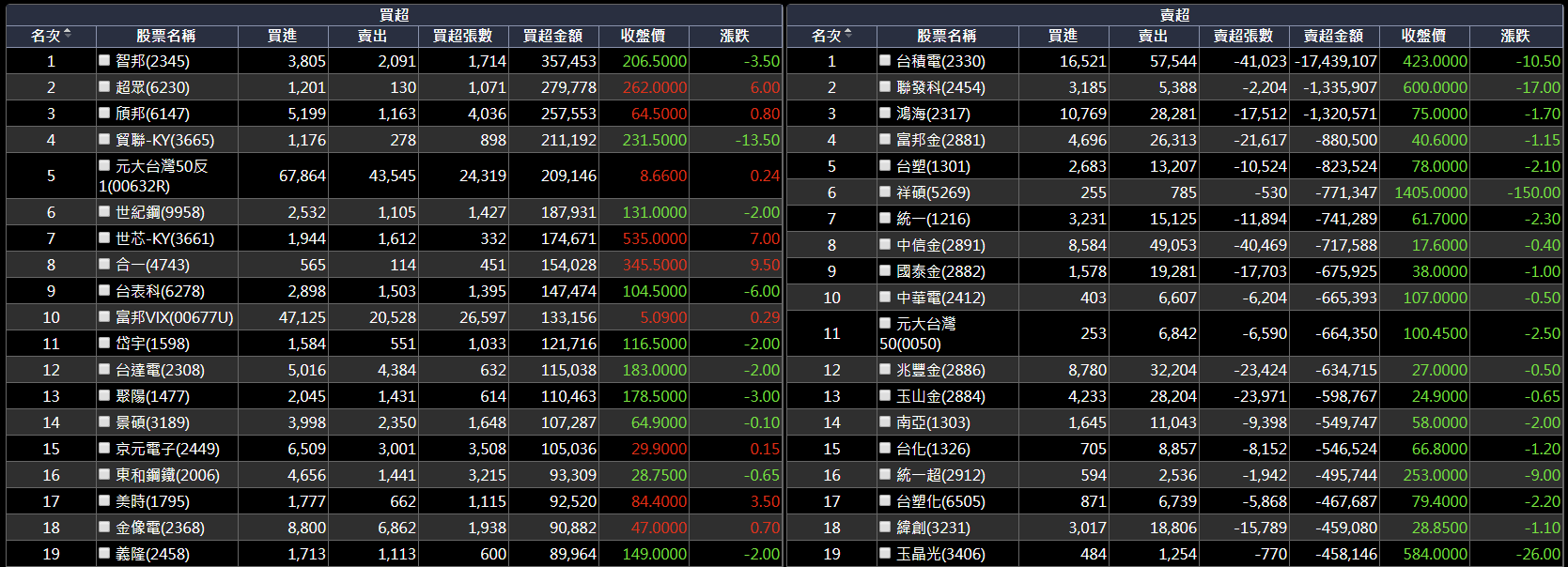Click 買超金額 column header

(x=552, y=36)
